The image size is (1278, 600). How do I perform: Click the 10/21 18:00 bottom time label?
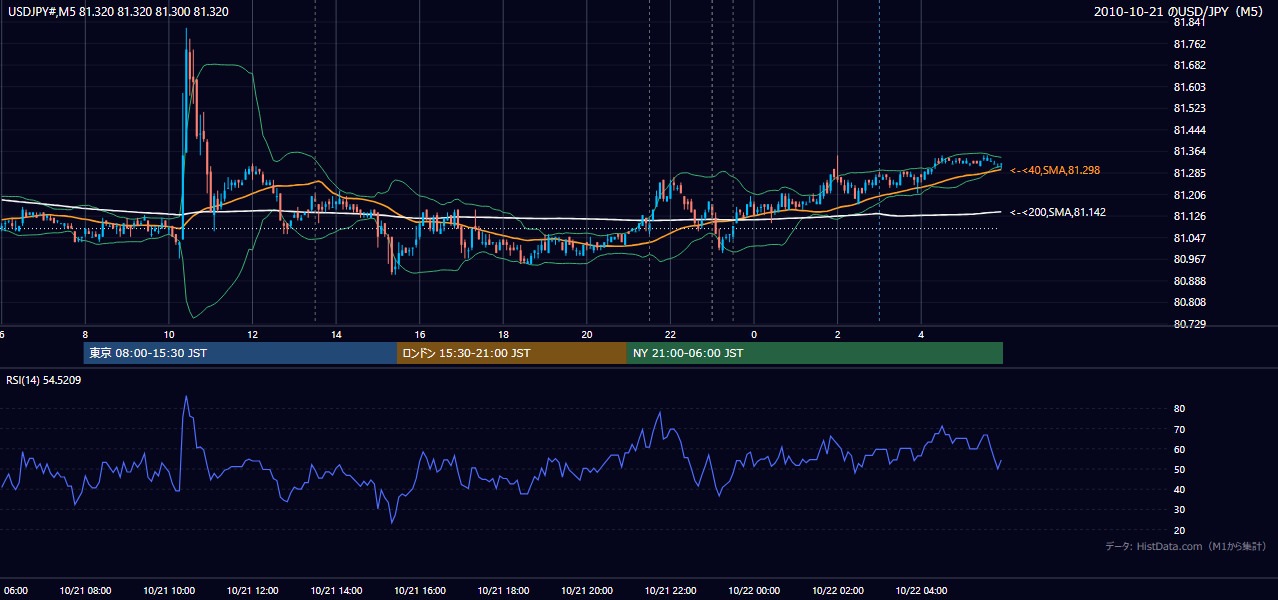[x=503, y=591]
